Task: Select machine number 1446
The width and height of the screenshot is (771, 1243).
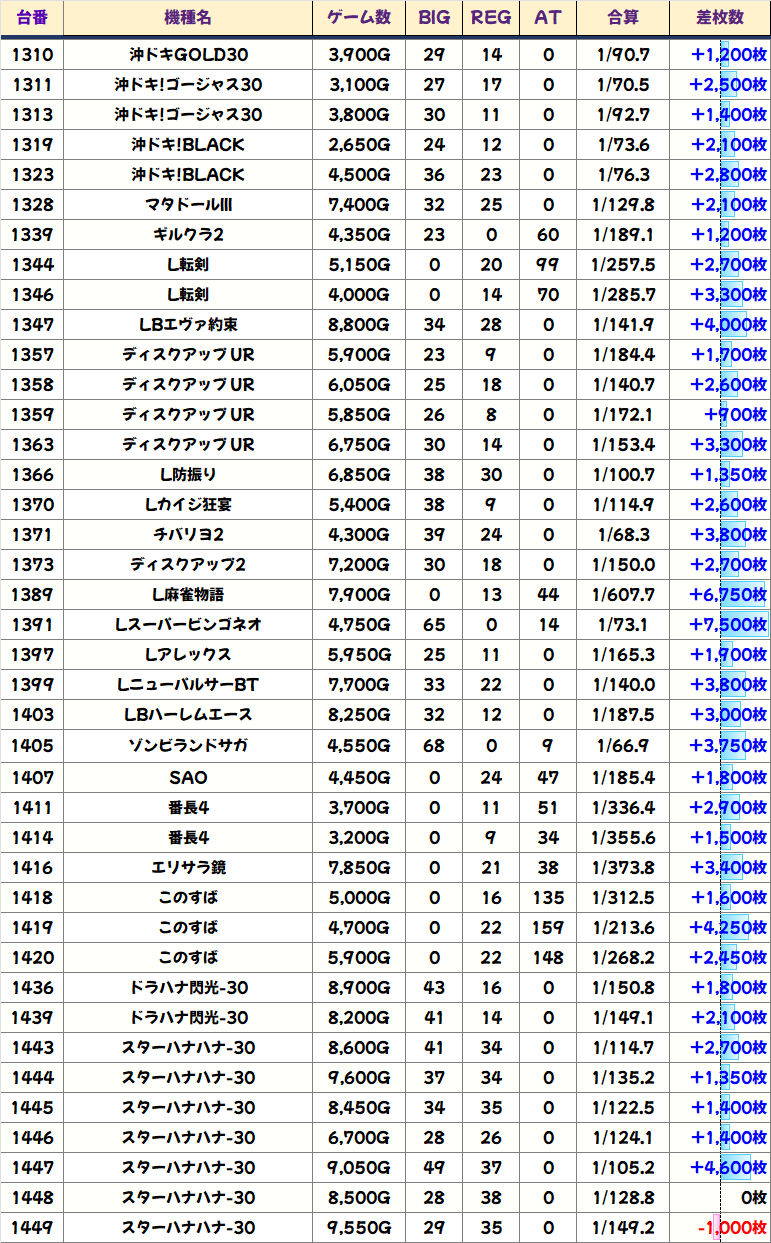Action: (x=32, y=1137)
